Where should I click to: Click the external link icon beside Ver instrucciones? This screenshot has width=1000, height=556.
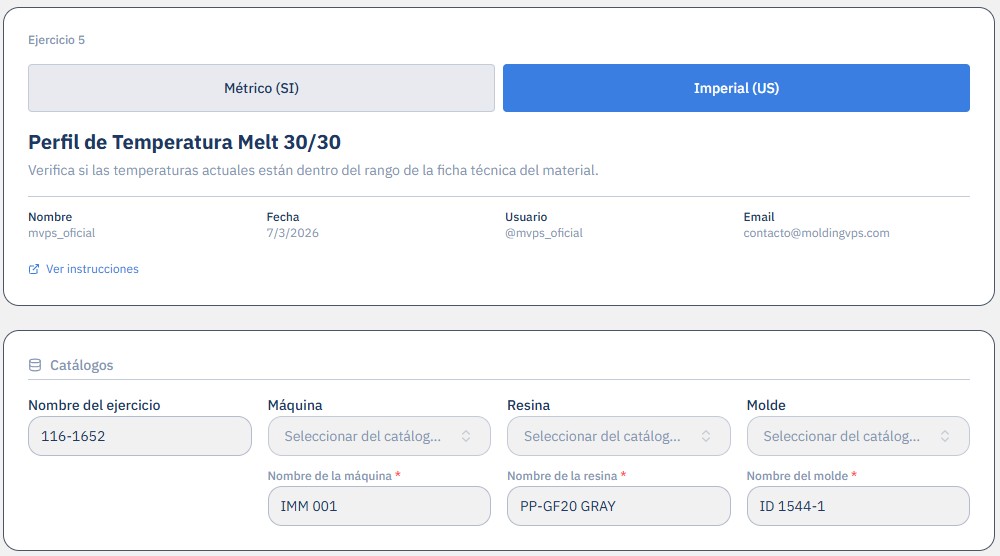[x=34, y=269]
